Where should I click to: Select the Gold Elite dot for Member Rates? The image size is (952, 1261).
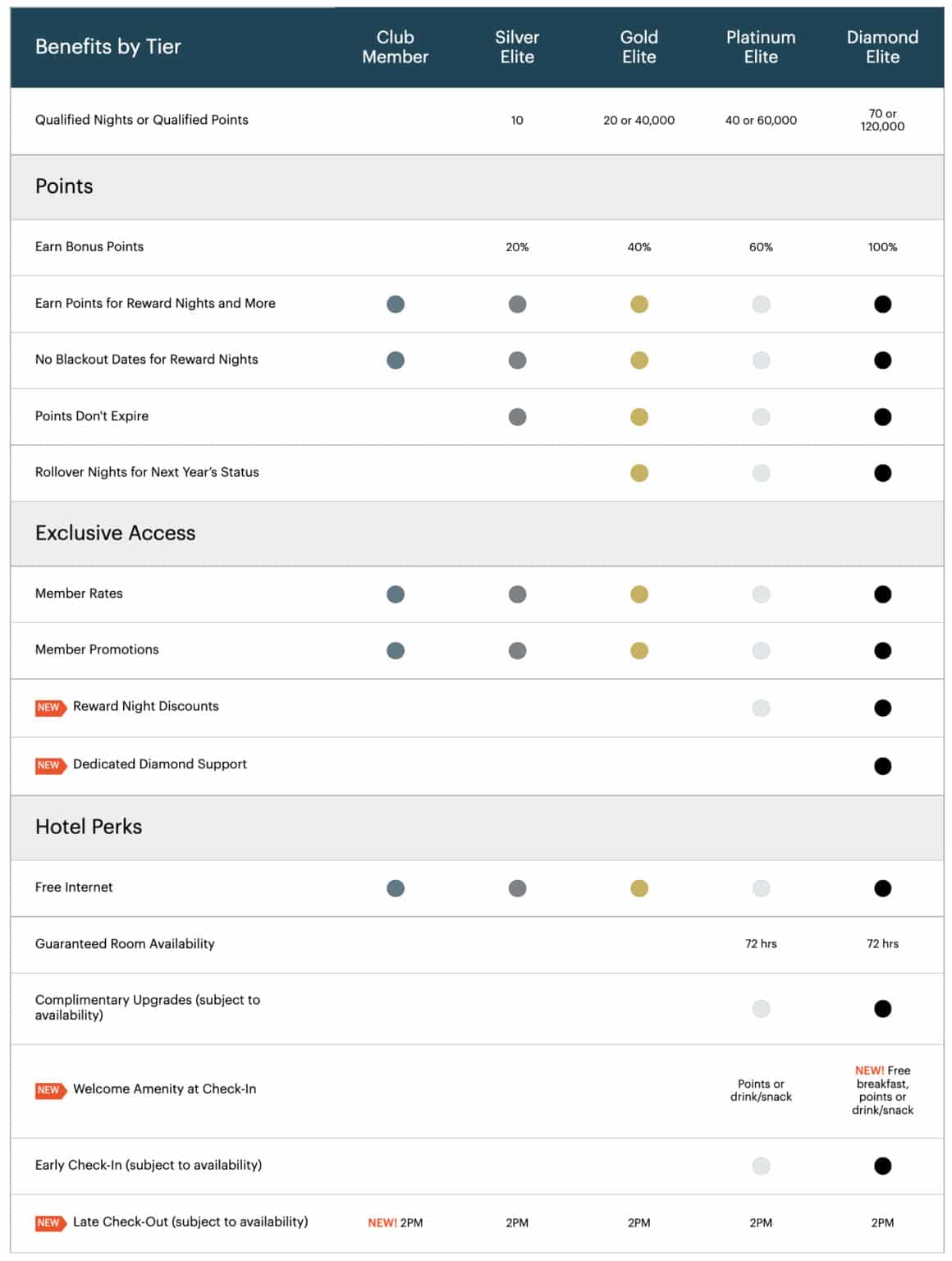coord(639,594)
